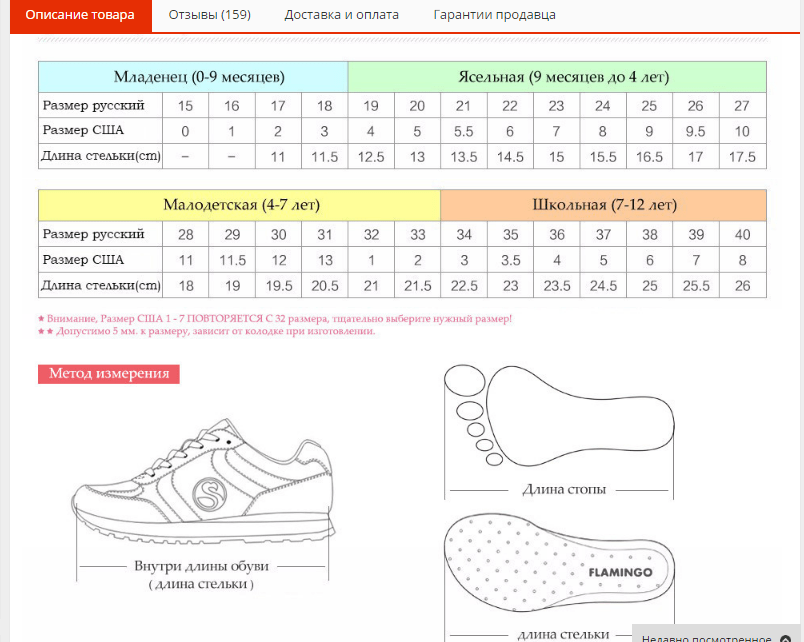Click the red Метод измерения label
The height and width of the screenshot is (642, 804).
(x=109, y=374)
